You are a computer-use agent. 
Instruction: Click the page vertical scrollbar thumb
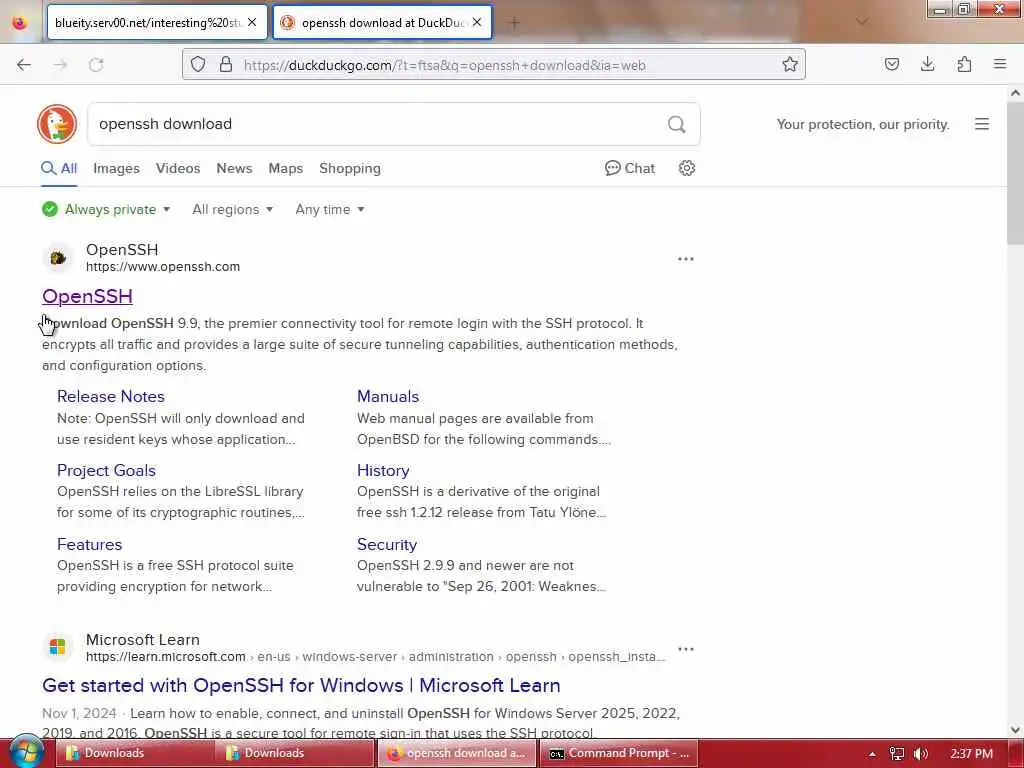[1016, 176]
